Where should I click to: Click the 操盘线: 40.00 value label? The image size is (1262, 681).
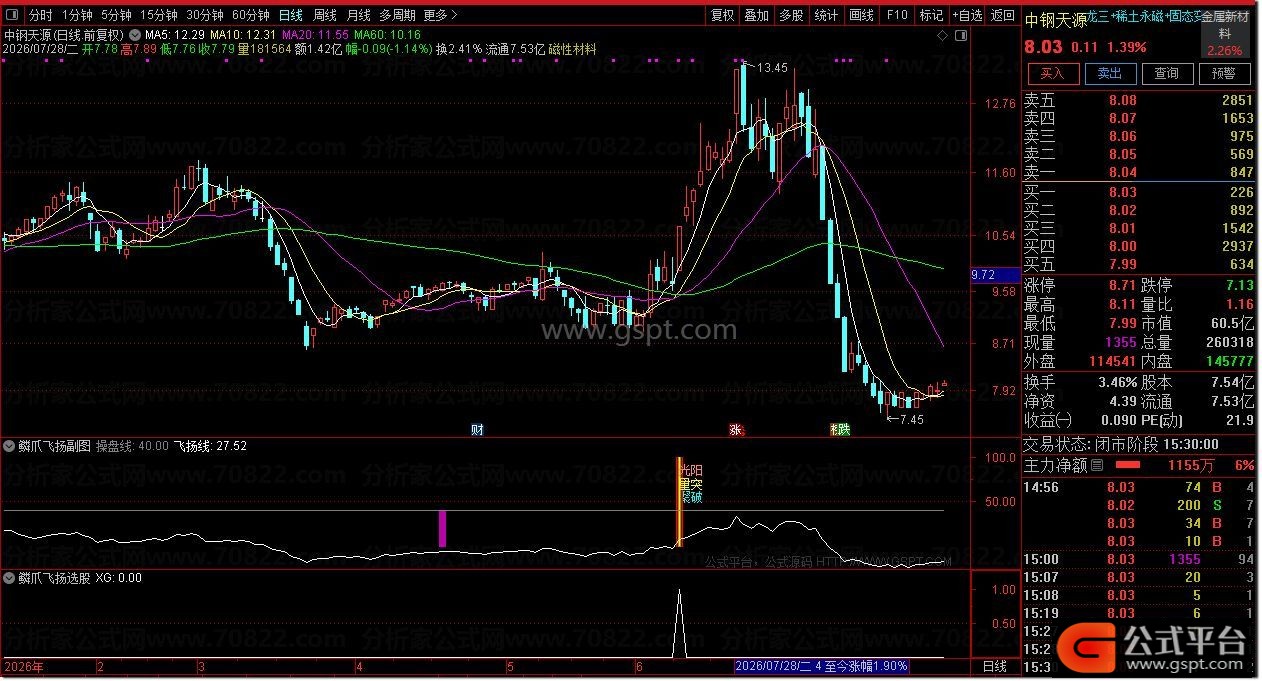point(132,446)
